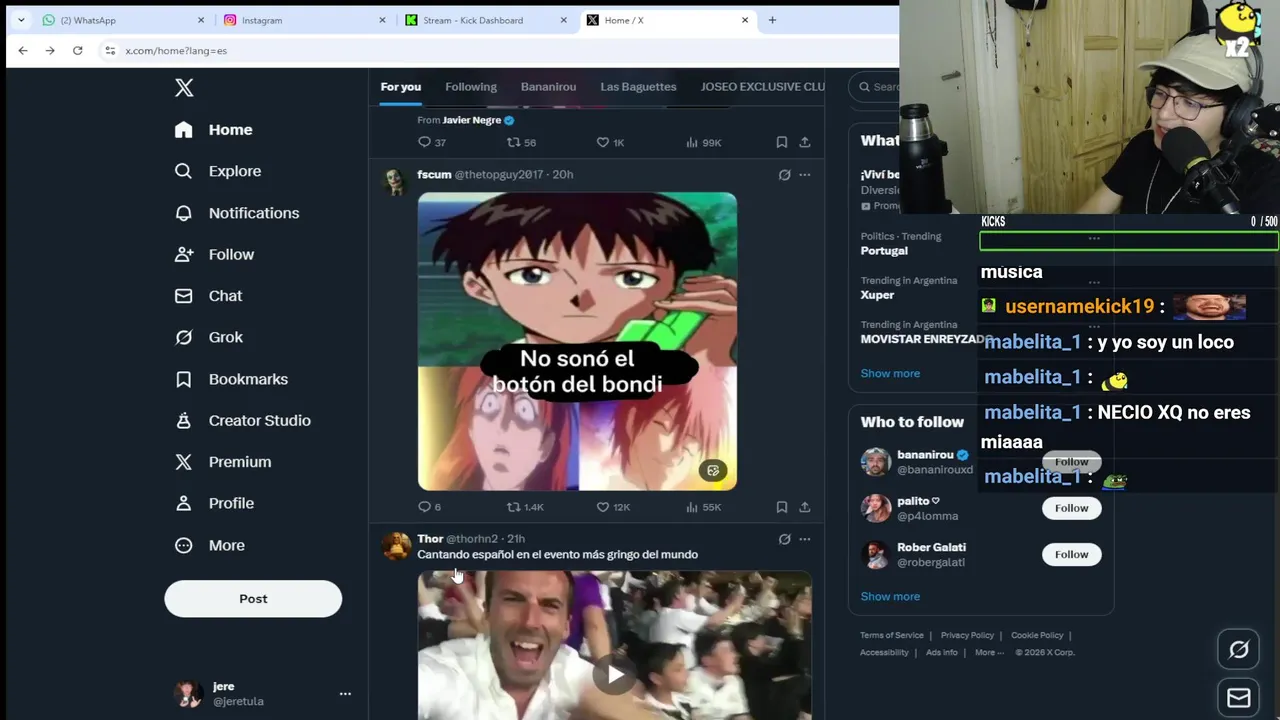Click Show more under trending topics
The width and height of the screenshot is (1280, 720).
[890, 373]
